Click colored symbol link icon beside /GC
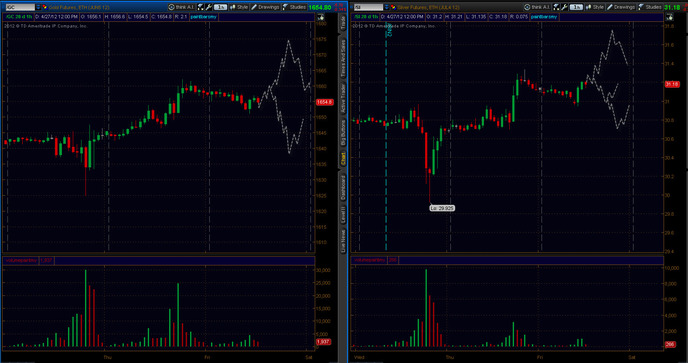The image size is (688, 363). point(44,7)
